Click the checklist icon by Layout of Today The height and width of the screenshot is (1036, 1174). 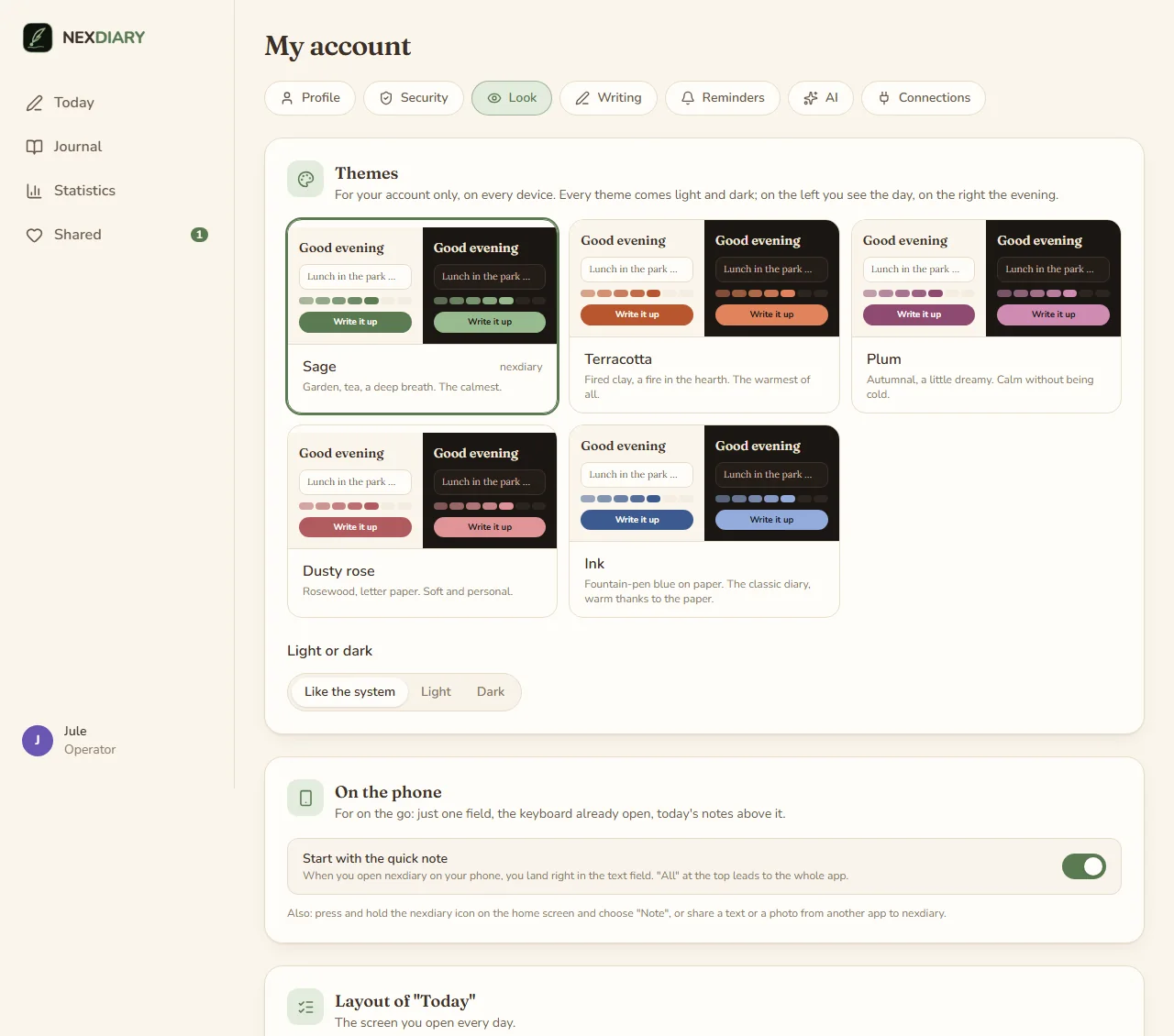pos(305,1007)
